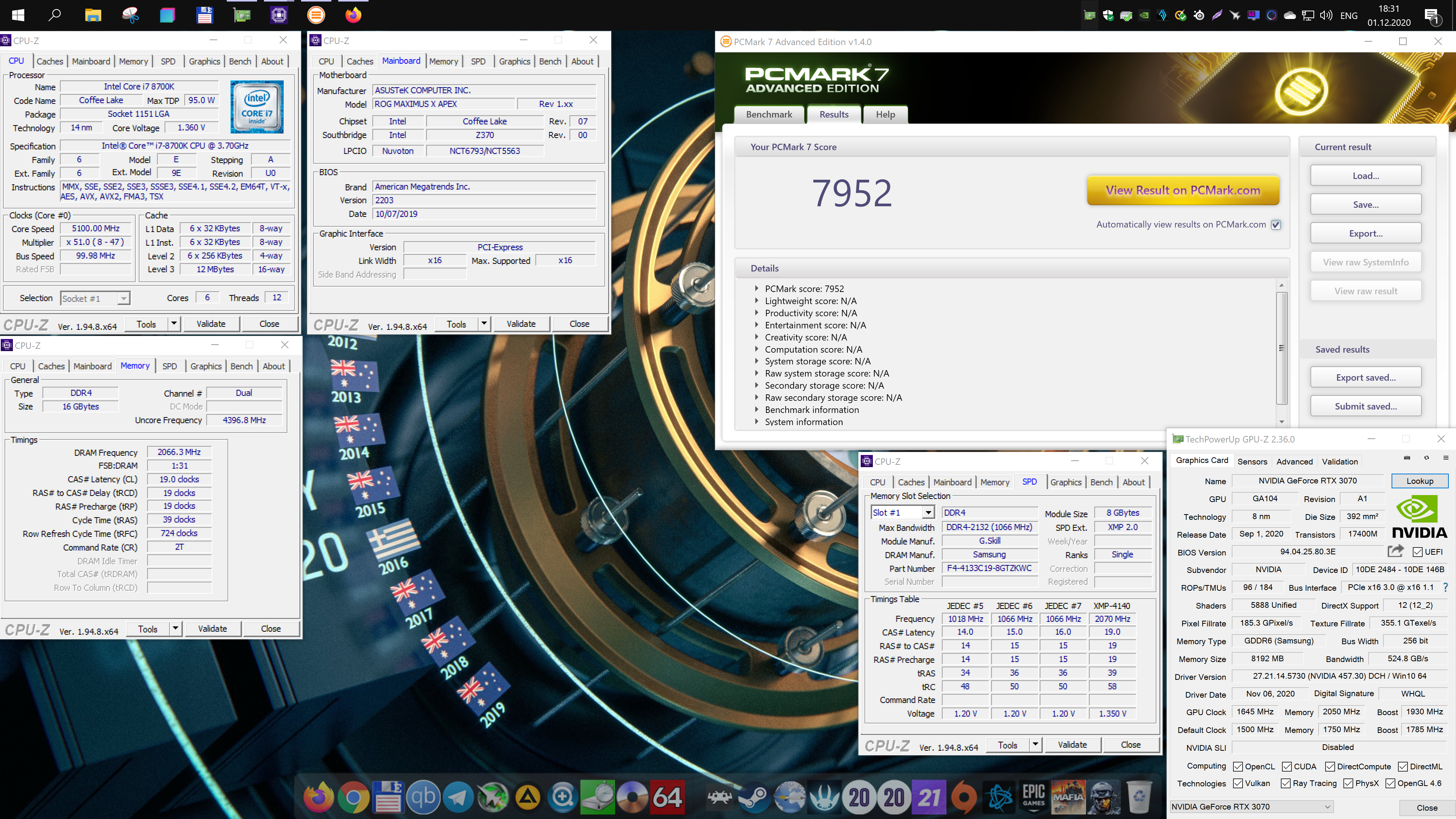Click the GPU Name field in GPU-Z
This screenshot has width=1456, height=819.
[1307, 480]
